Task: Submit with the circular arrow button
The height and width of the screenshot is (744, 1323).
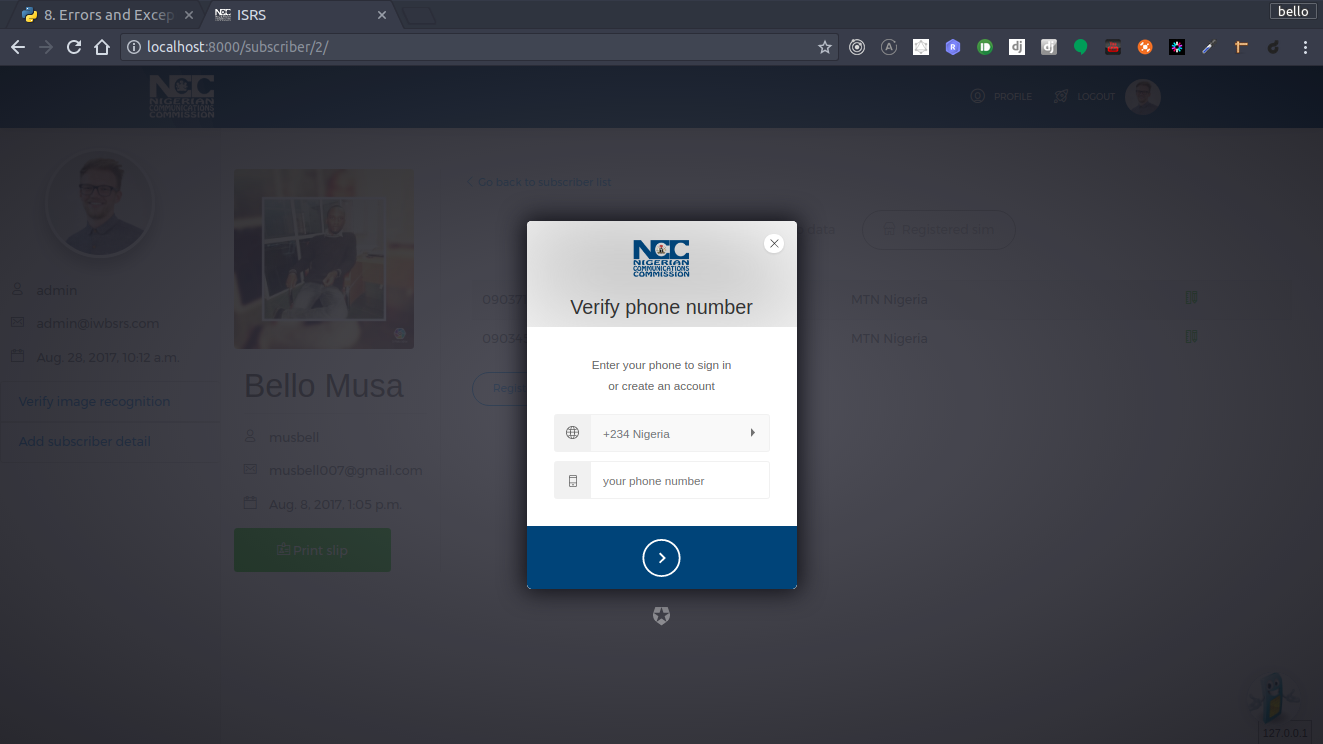Action: click(661, 558)
